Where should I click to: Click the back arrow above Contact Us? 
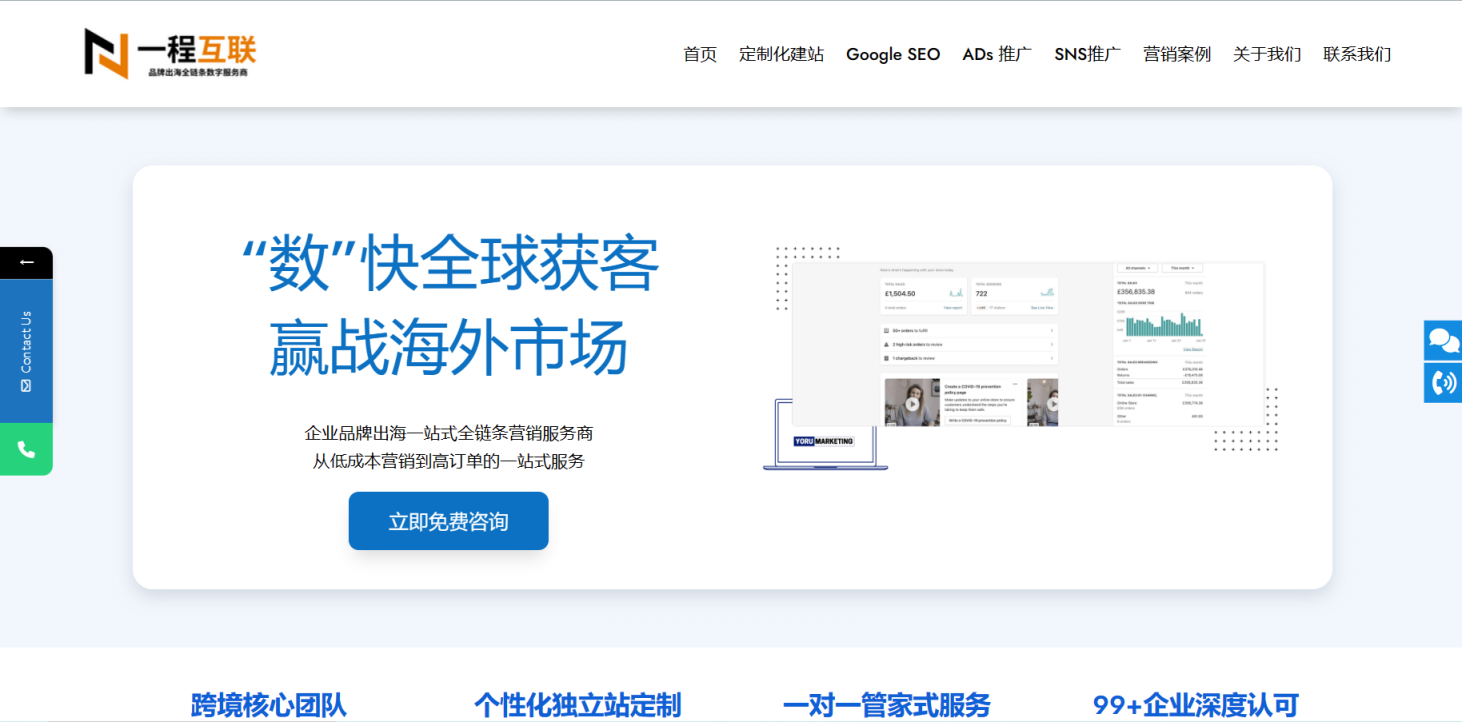26,261
